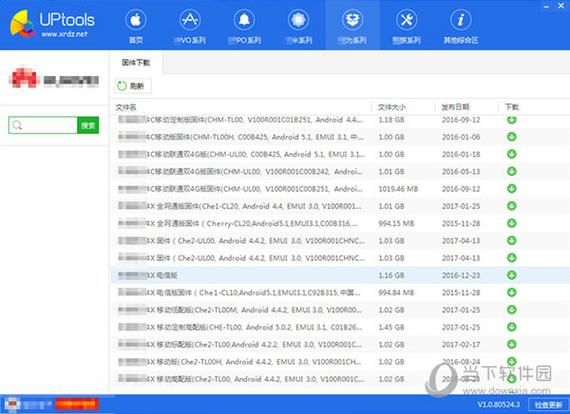Focus the firmware search input field
The height and width of the screenshot is (414, 570).
pos(43,125)
